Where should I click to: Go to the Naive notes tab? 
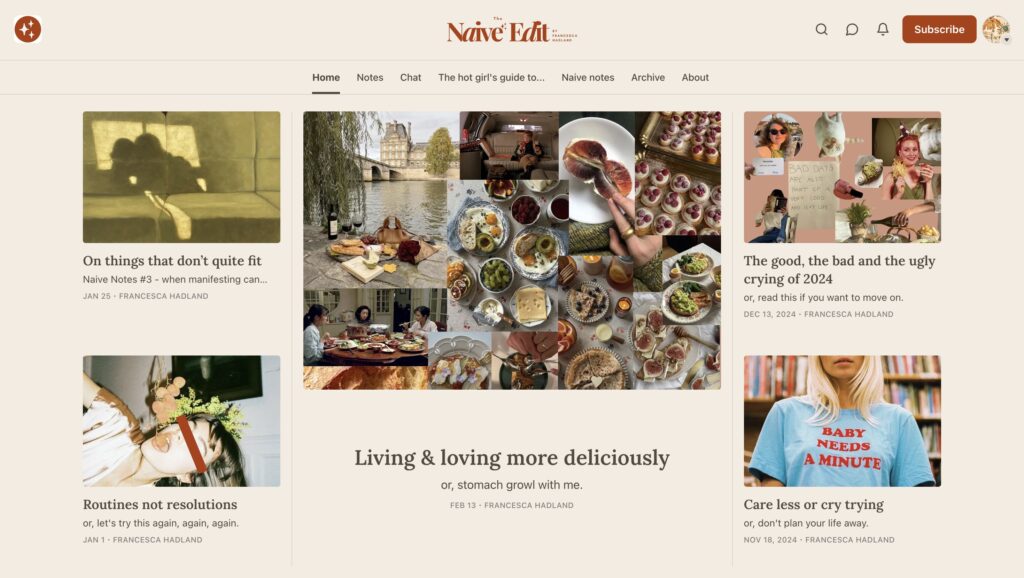(588, 77)
